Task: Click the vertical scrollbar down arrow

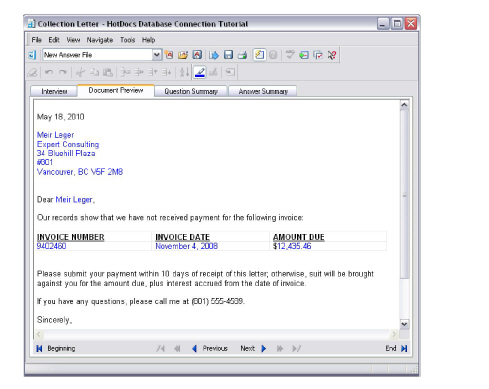Action: click(x=404, y=324)
